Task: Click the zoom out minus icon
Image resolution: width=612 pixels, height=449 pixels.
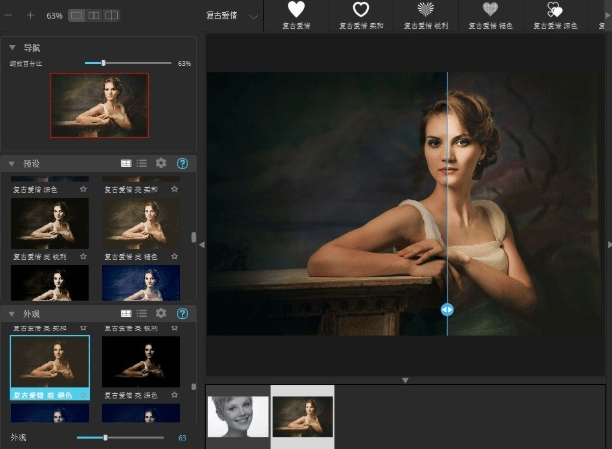Action: click(9, 16)
